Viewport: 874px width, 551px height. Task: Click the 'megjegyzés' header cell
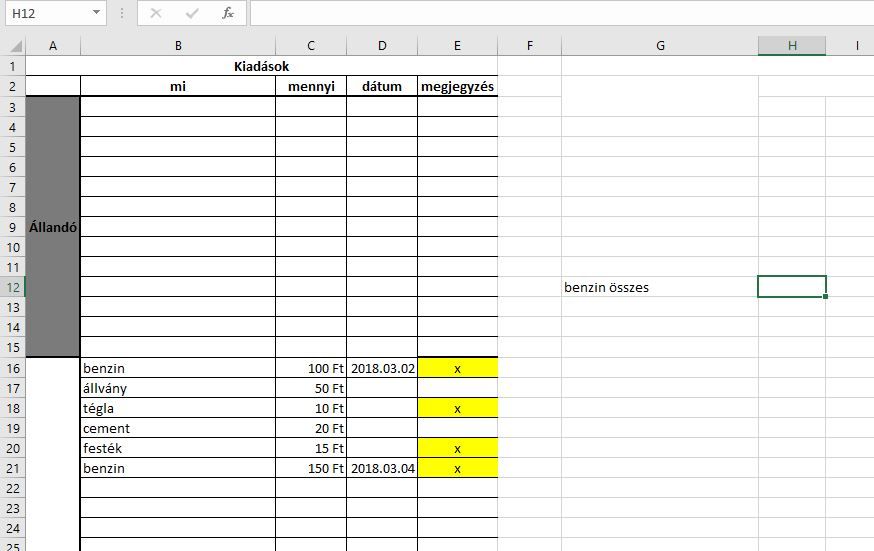click(457, 86)
